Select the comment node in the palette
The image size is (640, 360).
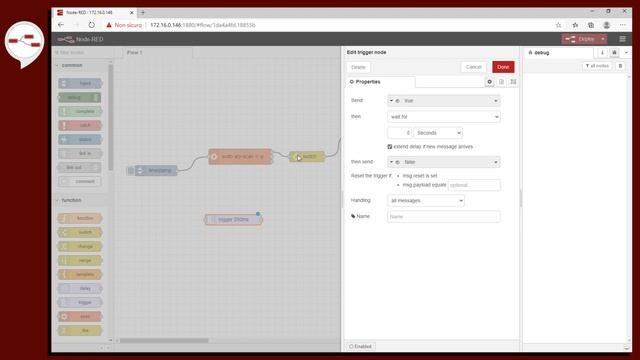point(80,181)
